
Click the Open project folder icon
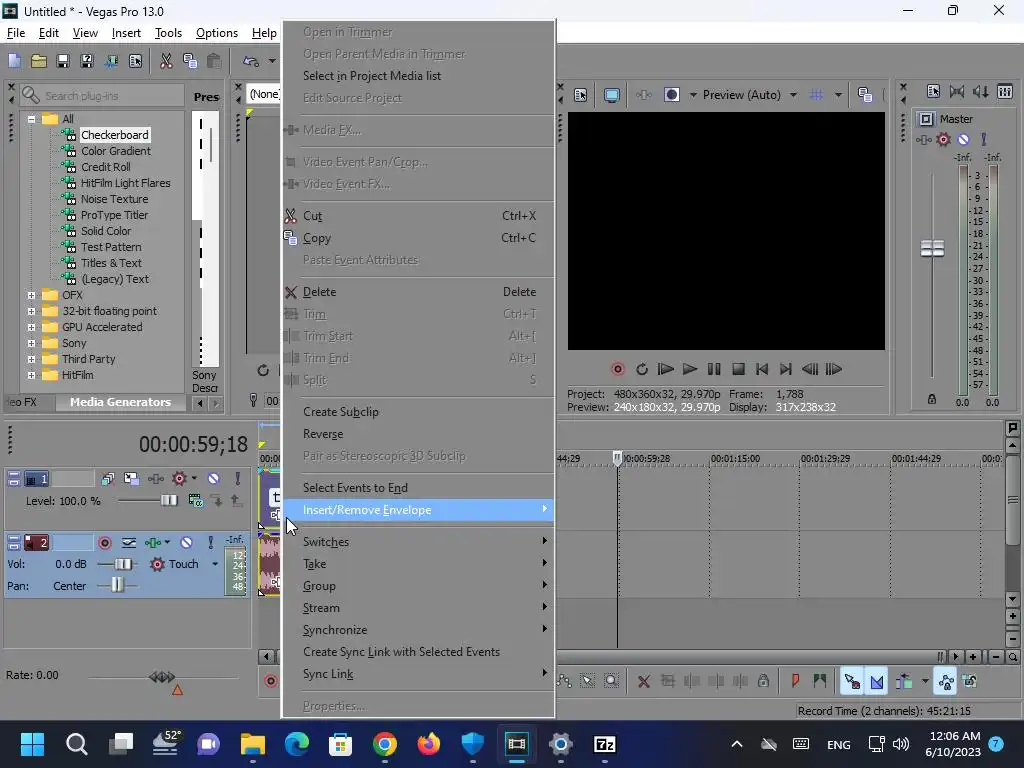tap(39, 61)
